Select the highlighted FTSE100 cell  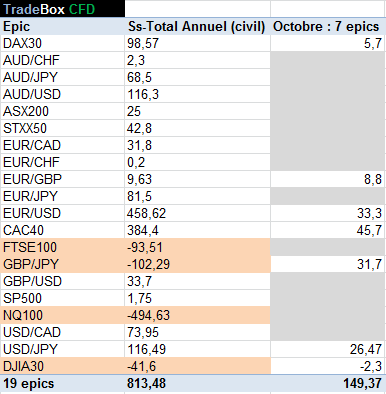pos(63,247)
